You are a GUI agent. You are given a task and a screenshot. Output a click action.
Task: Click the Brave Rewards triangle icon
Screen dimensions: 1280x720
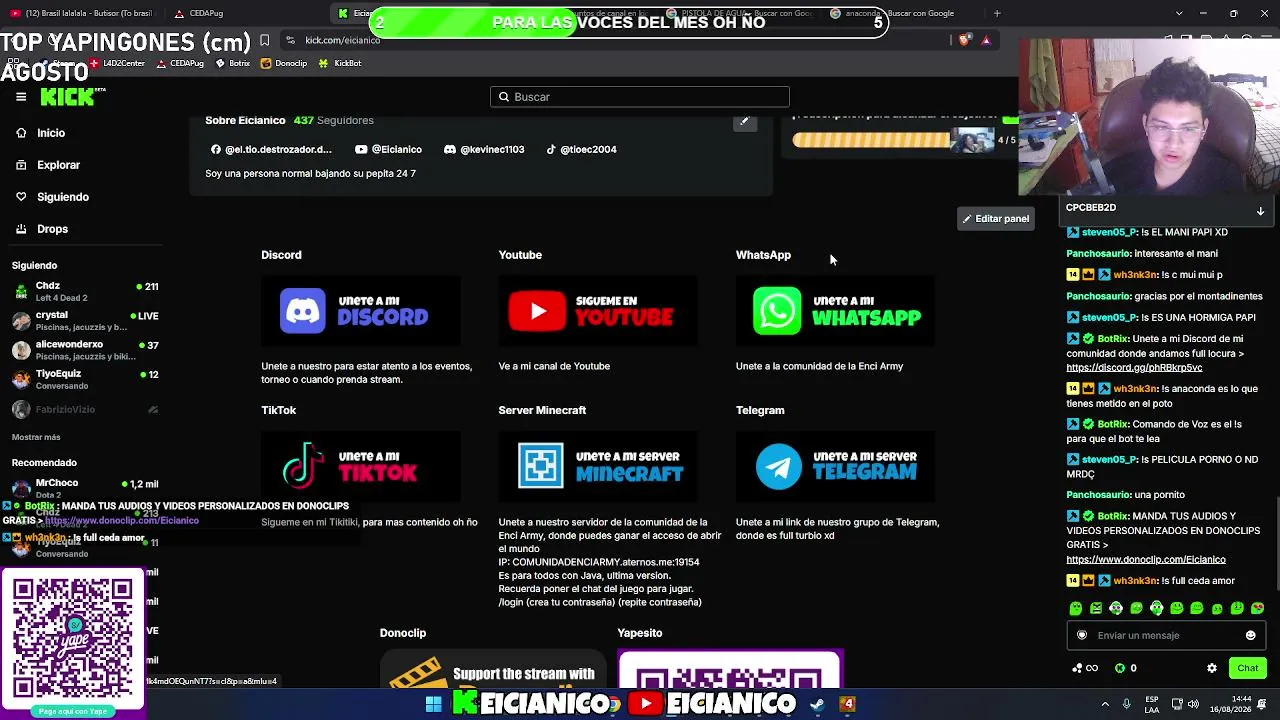pyautogui.click(x=986, y=40)
